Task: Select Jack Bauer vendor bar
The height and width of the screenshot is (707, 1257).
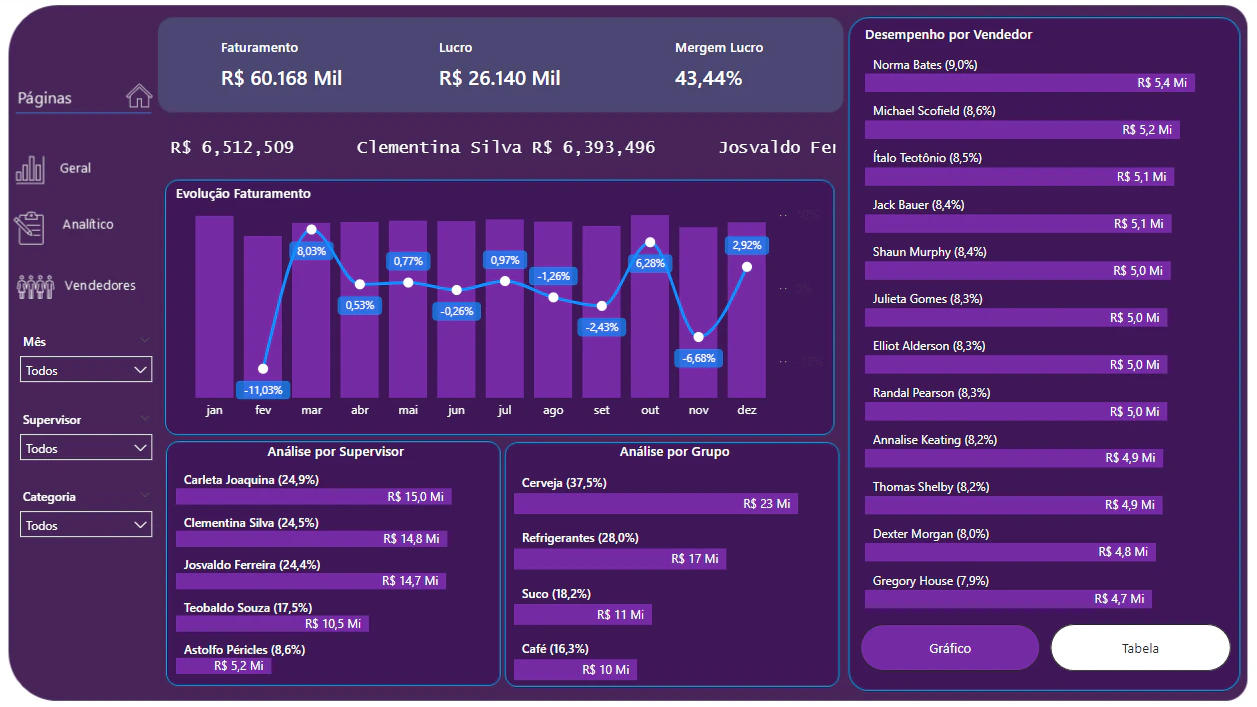Action: pos(1018,223)
